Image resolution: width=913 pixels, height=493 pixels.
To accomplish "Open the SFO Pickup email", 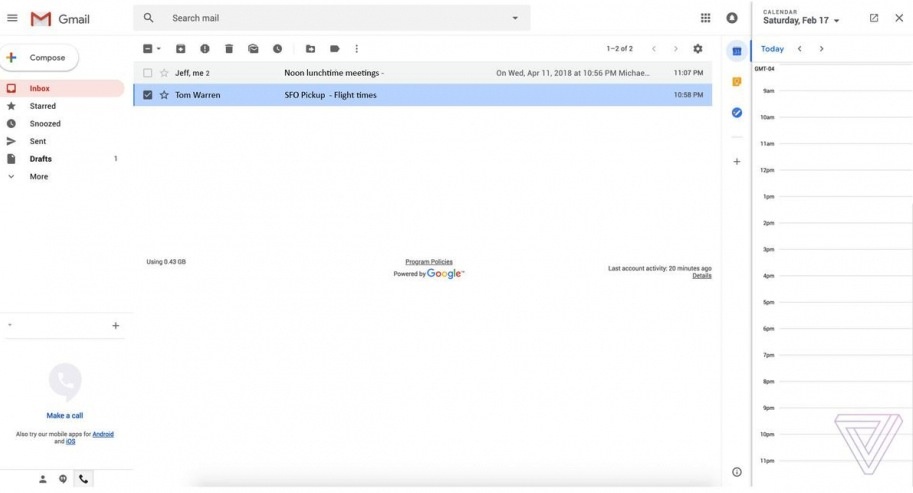I will [x=423, y=95].
